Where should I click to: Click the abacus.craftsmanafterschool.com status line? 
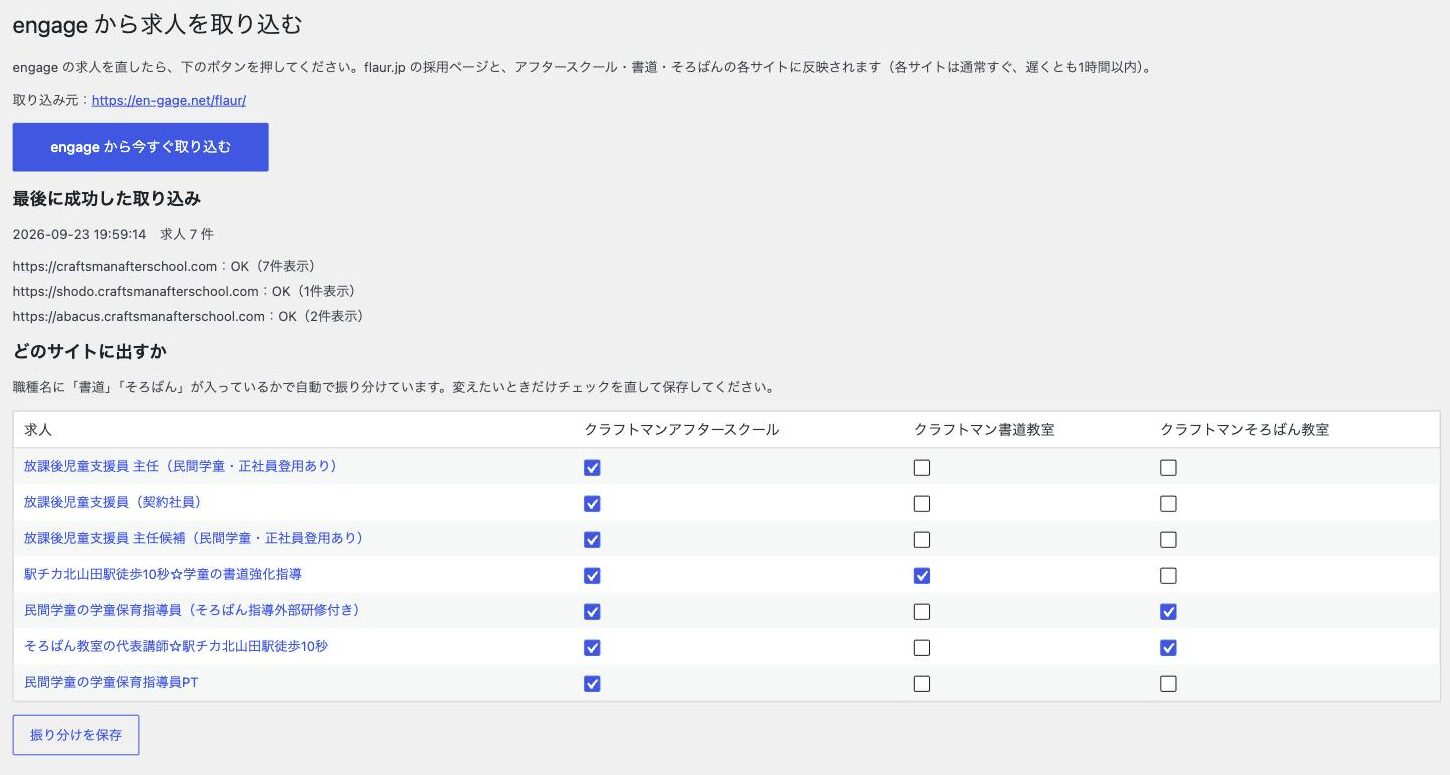[x=188, y=316]
